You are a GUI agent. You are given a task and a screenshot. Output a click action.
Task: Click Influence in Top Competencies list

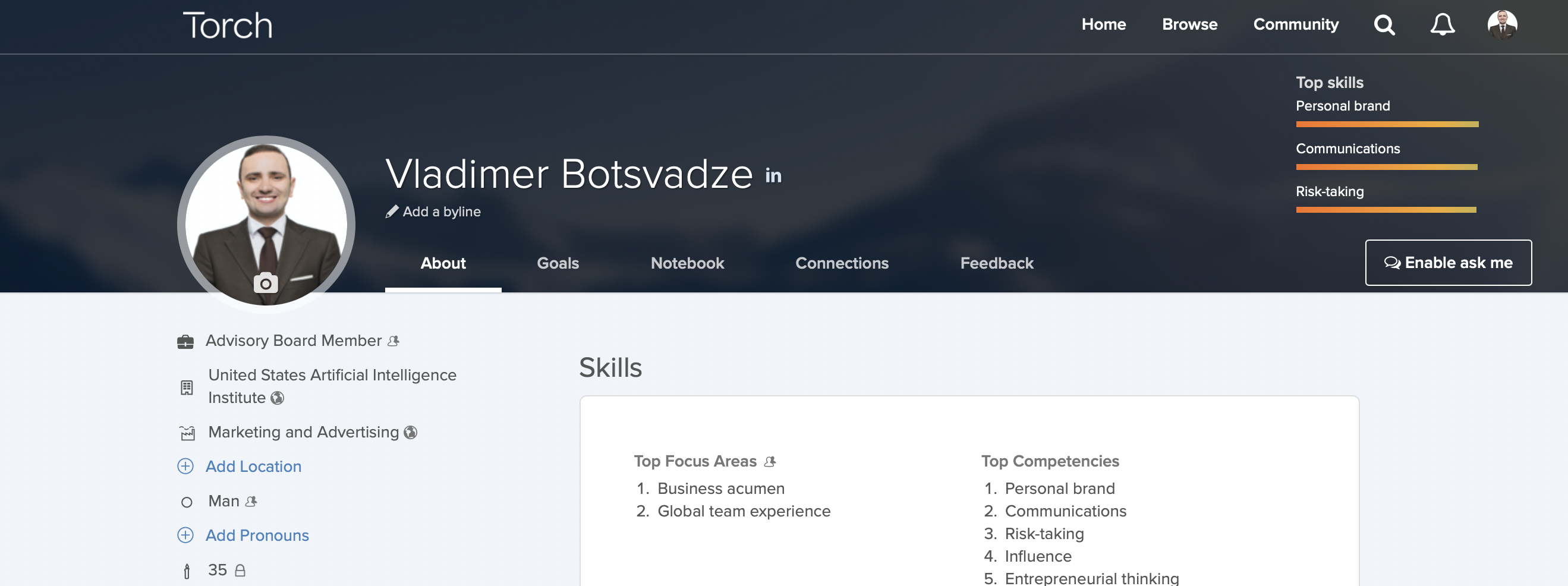(x=1038, y=556)
